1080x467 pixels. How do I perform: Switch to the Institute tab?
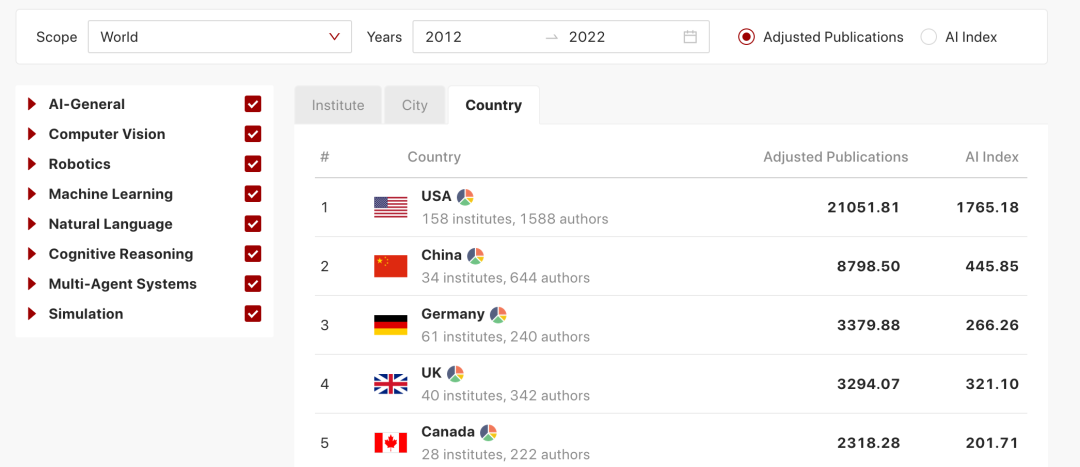click(338, 105)
